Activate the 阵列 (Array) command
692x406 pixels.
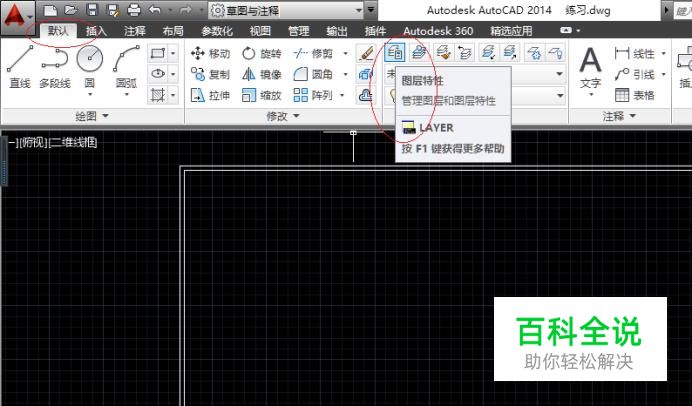click(x=313, y=95)
